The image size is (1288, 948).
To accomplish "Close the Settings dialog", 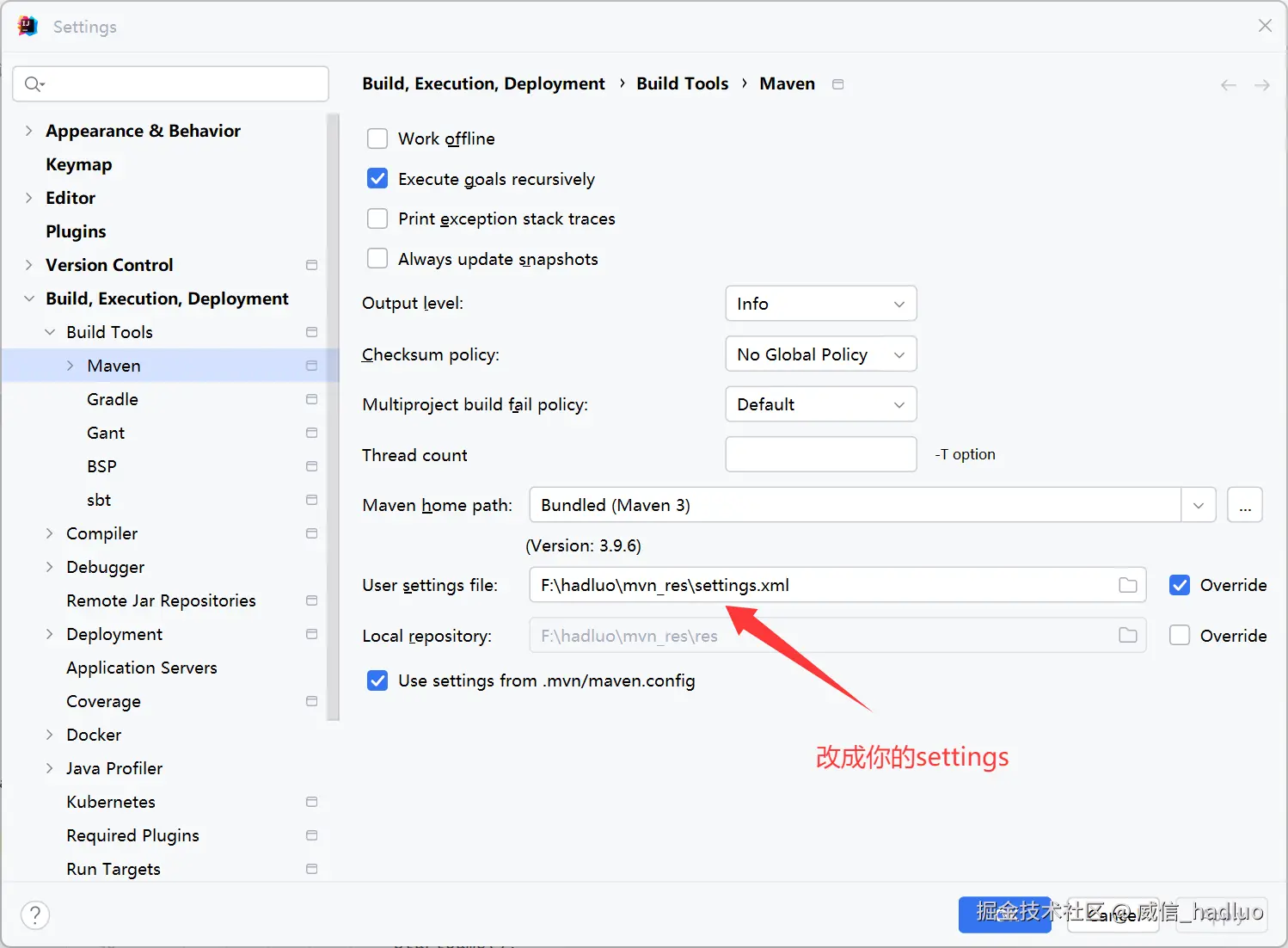I will pos(1265,26).
